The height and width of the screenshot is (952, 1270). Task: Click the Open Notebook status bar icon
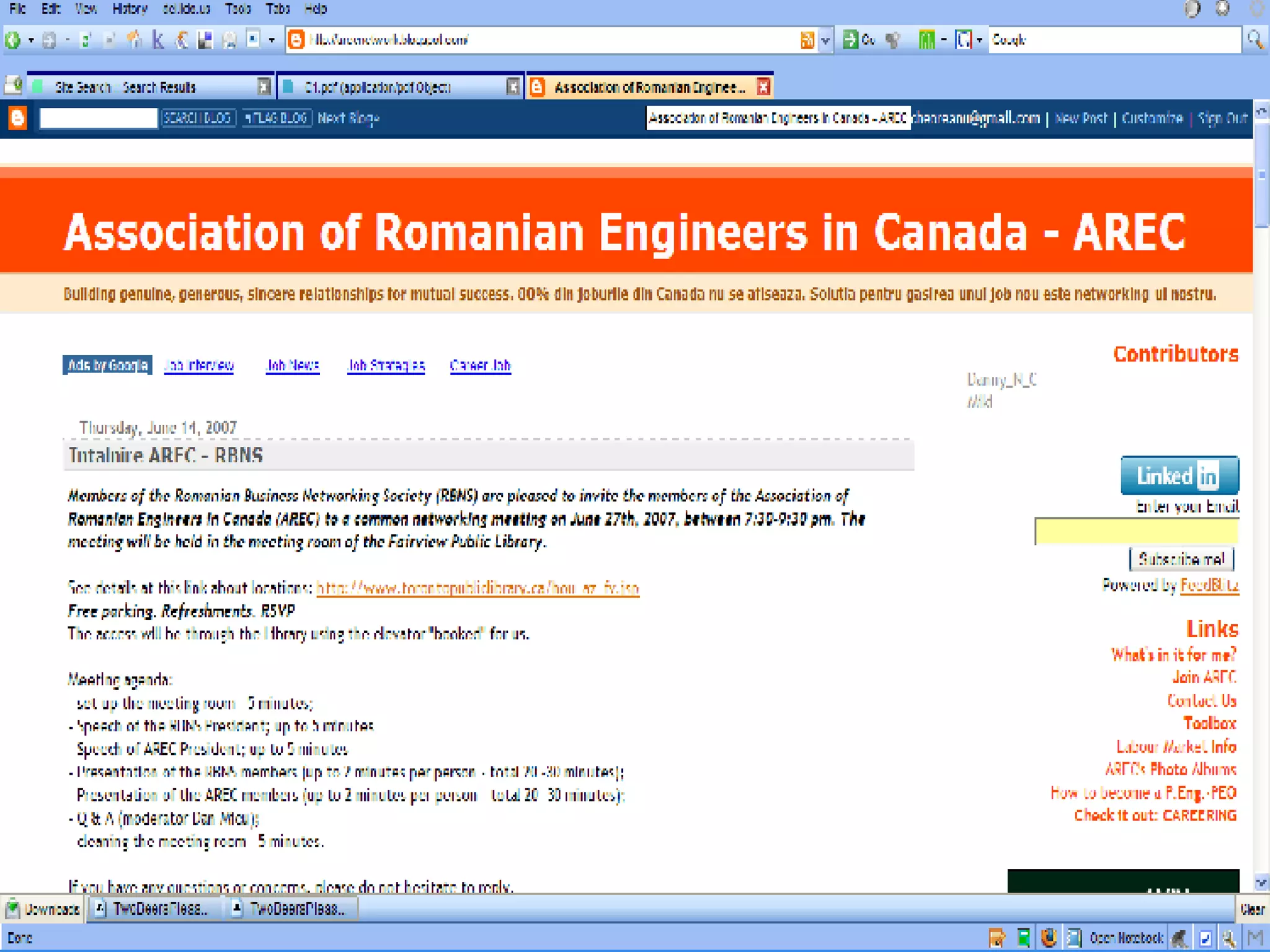pos(1075,938)
